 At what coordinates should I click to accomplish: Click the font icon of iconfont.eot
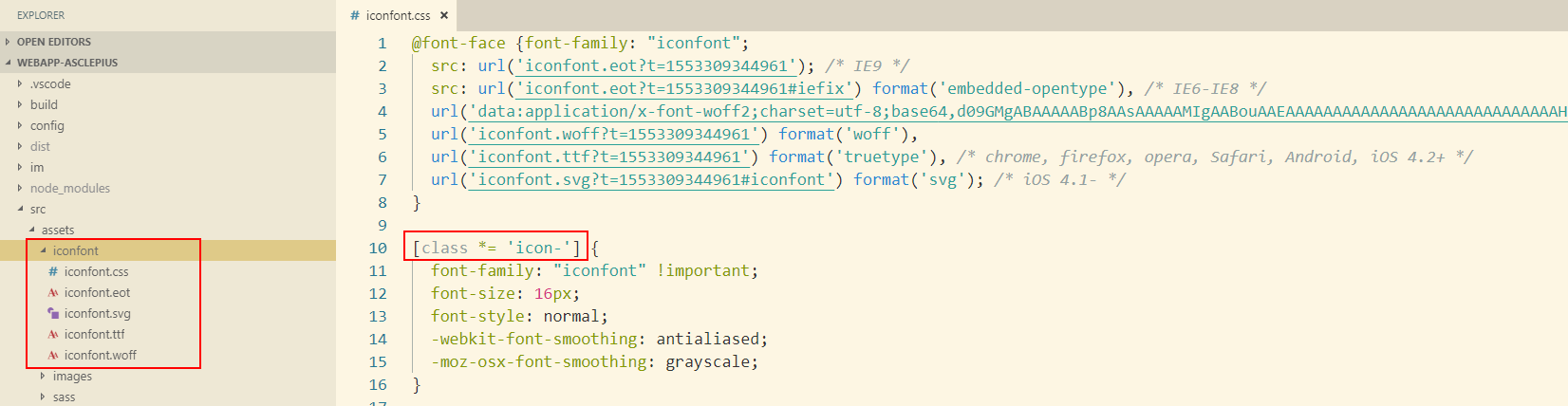pyautogui.click(x=53, y=293)
